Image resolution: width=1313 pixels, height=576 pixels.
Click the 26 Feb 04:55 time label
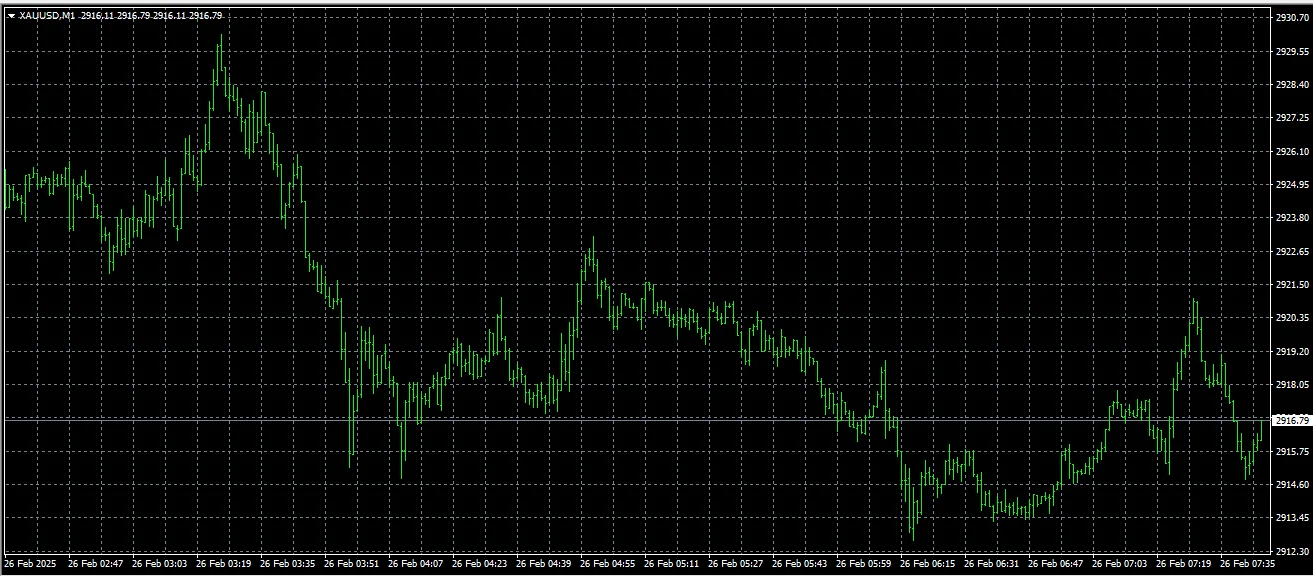pyautogui.click(x=607, y=564)
